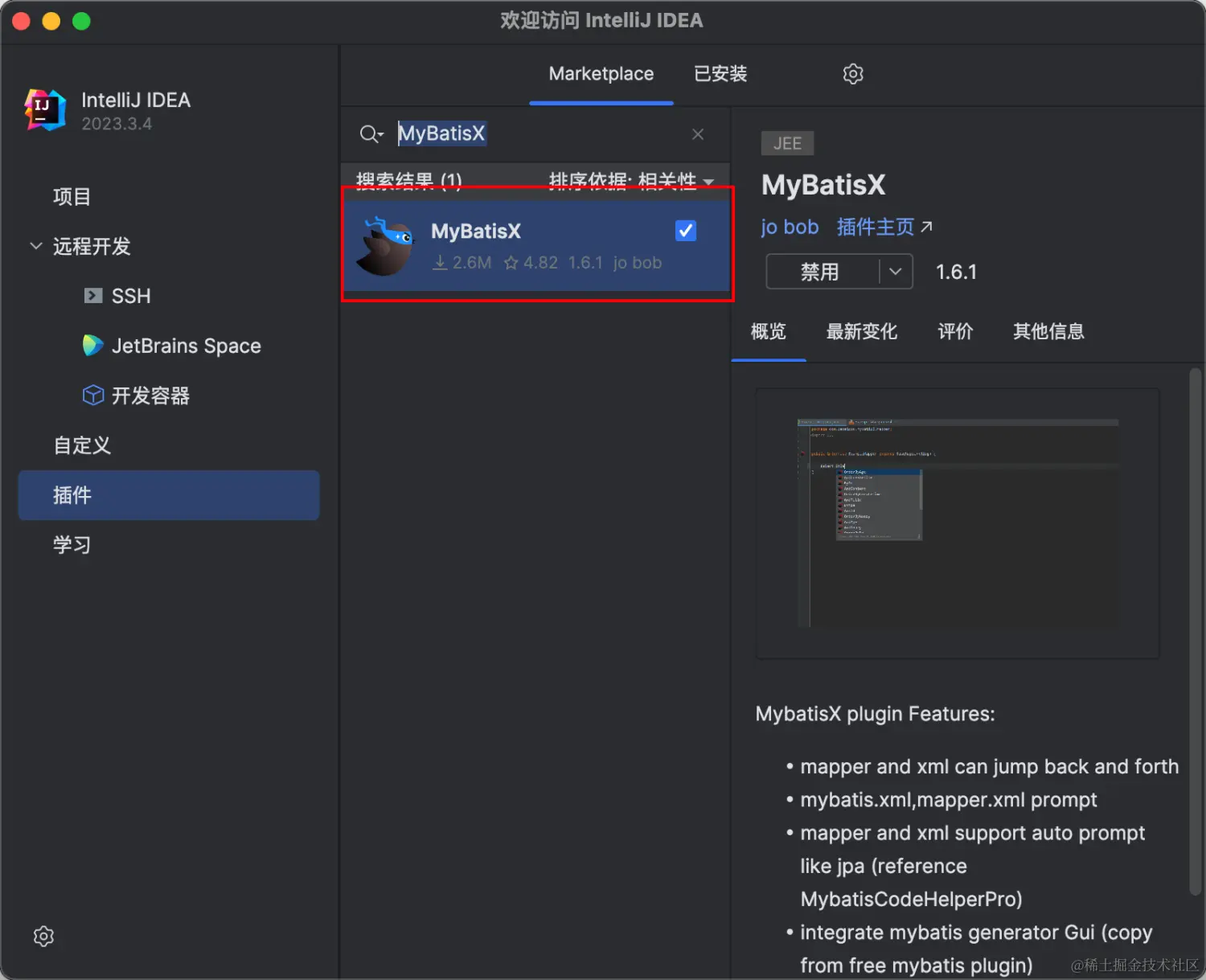Viewport: 1206px width, 980px height.
Task: Open the 概览 tab
Action: (x=769, y=331)
